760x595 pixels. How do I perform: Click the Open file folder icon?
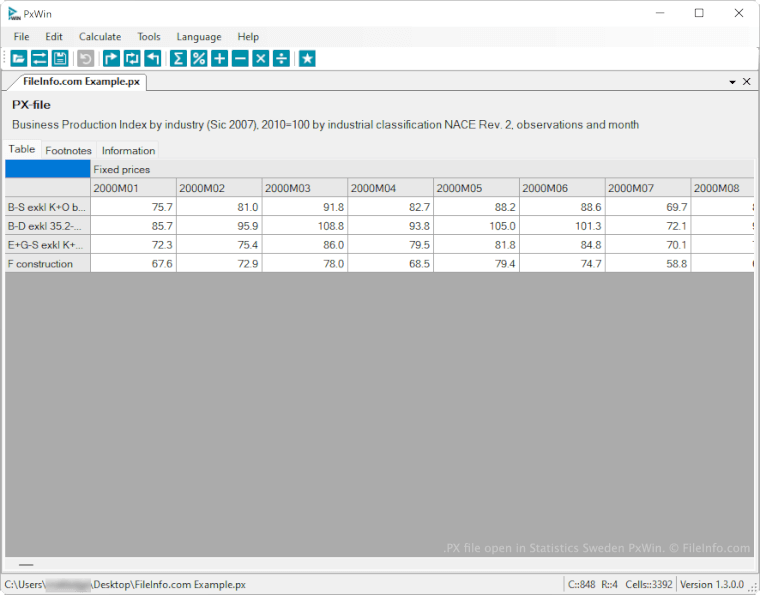pos(19,59)
